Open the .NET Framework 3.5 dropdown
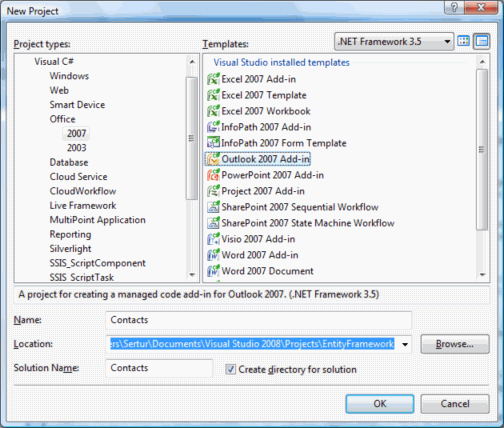The image size is (504, 428). pos(394,42)
